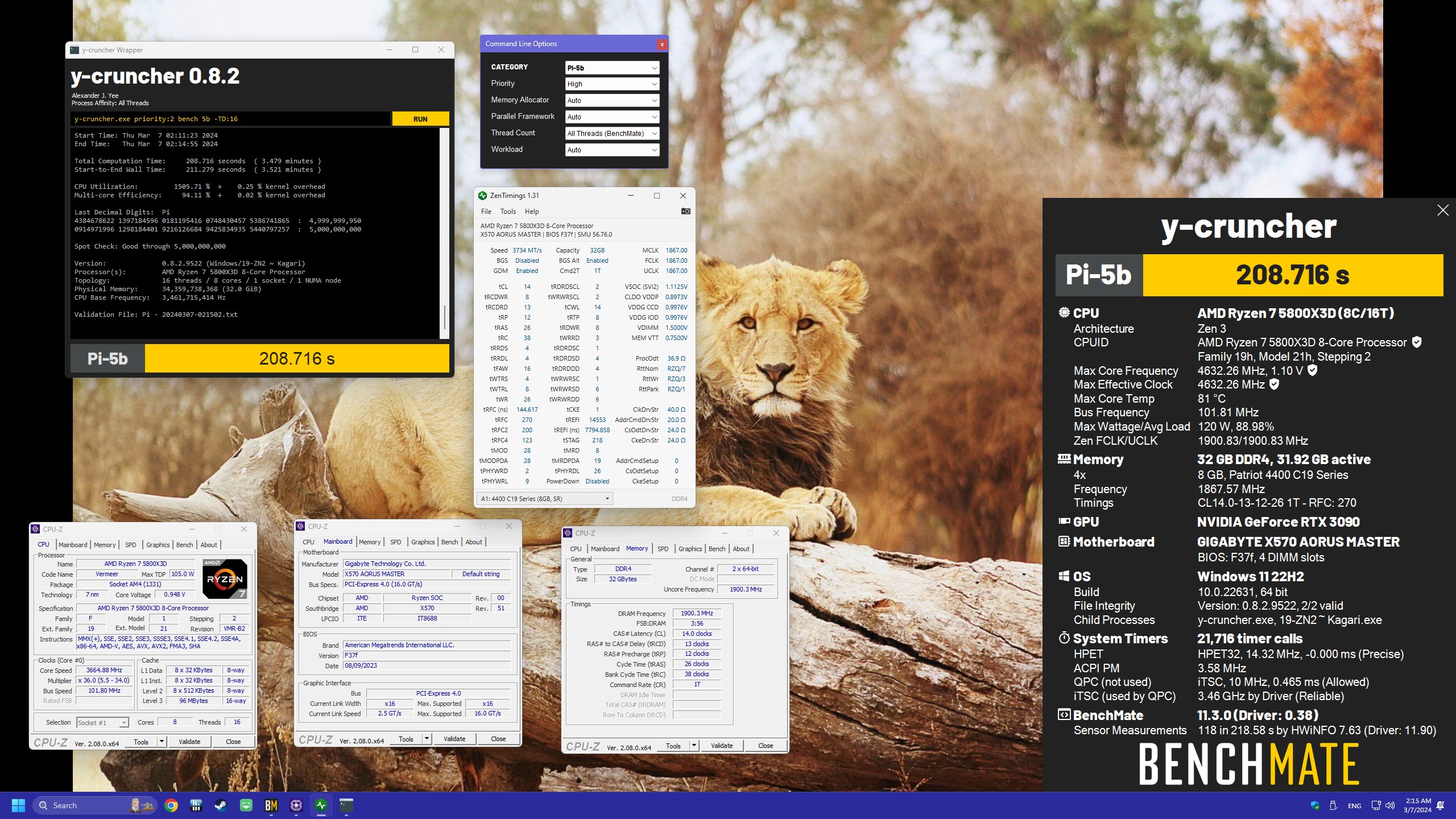
Task: Open the ZenTimings DIMM slot selector dropdown
Action: [544, 499]
